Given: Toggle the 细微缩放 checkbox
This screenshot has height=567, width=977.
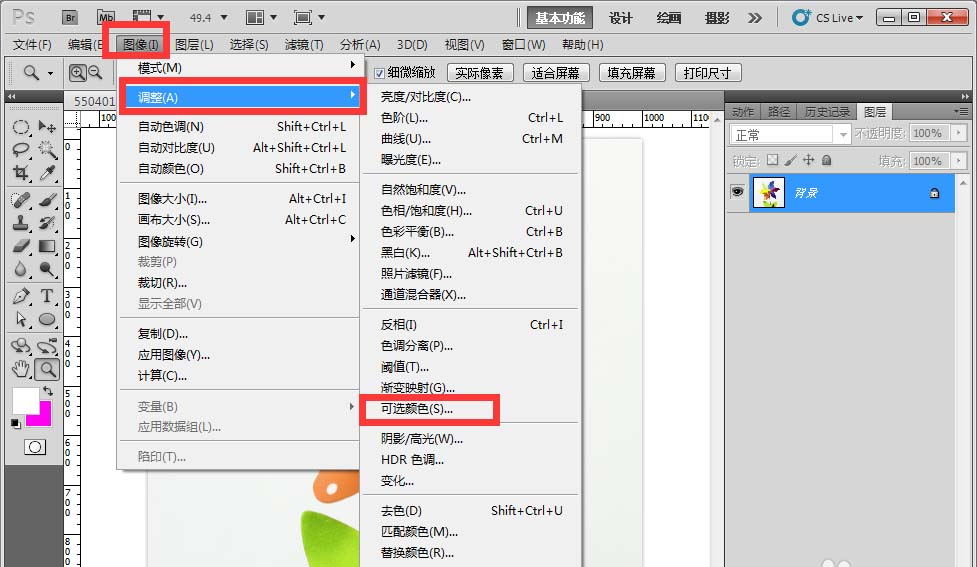Looking at the screenshot, I should pyautogui.click(x=379, y=73).
